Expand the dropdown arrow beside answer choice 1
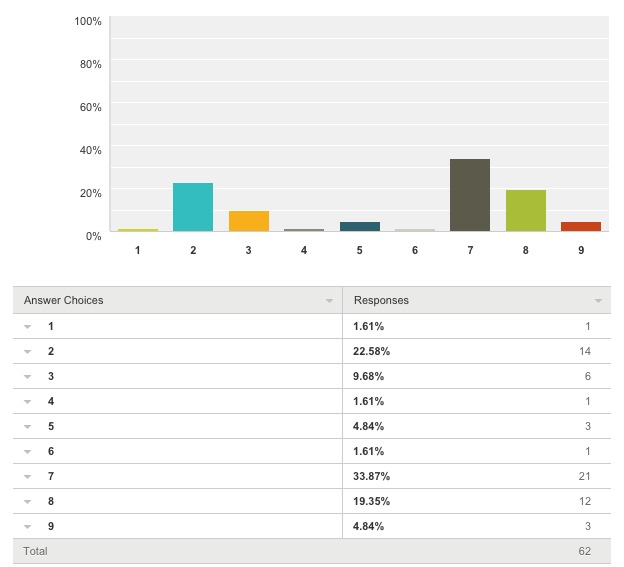 point(27,327)
